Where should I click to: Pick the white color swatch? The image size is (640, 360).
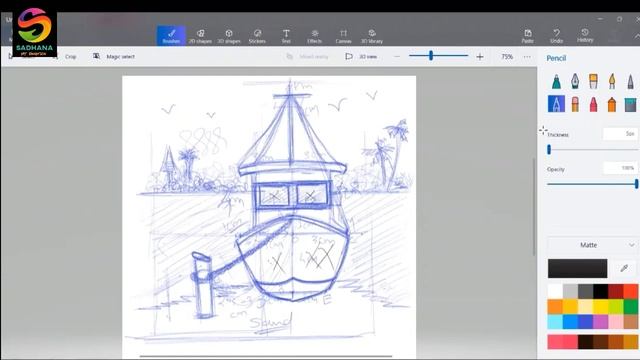(x=555, y=291)
